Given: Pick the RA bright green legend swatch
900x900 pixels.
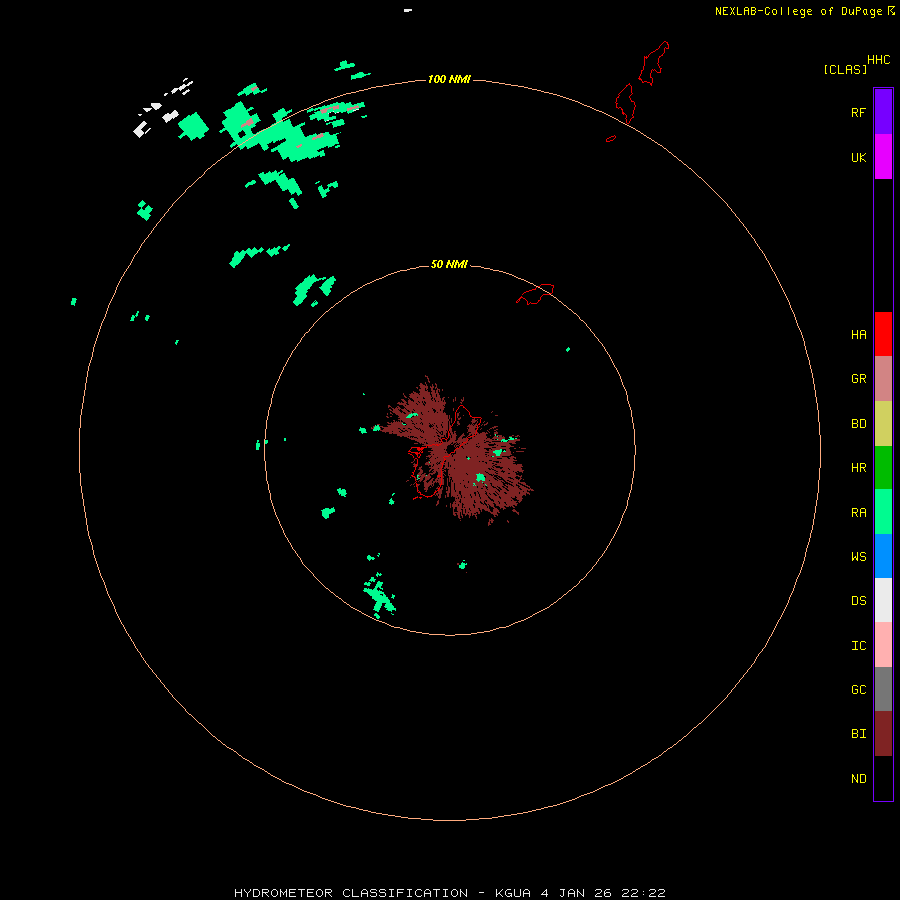Looking at the screenshot, I should point(883,512).
